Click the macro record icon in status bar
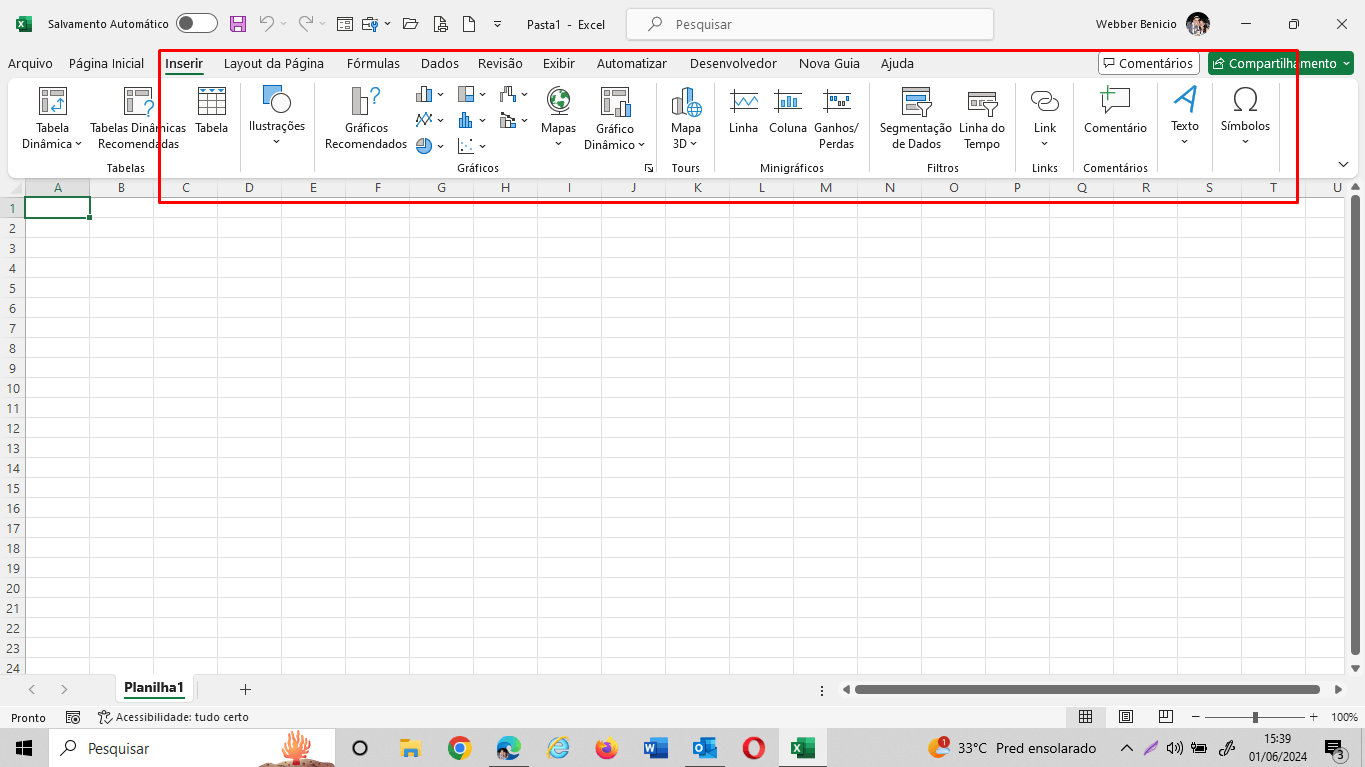 (73, 717)
